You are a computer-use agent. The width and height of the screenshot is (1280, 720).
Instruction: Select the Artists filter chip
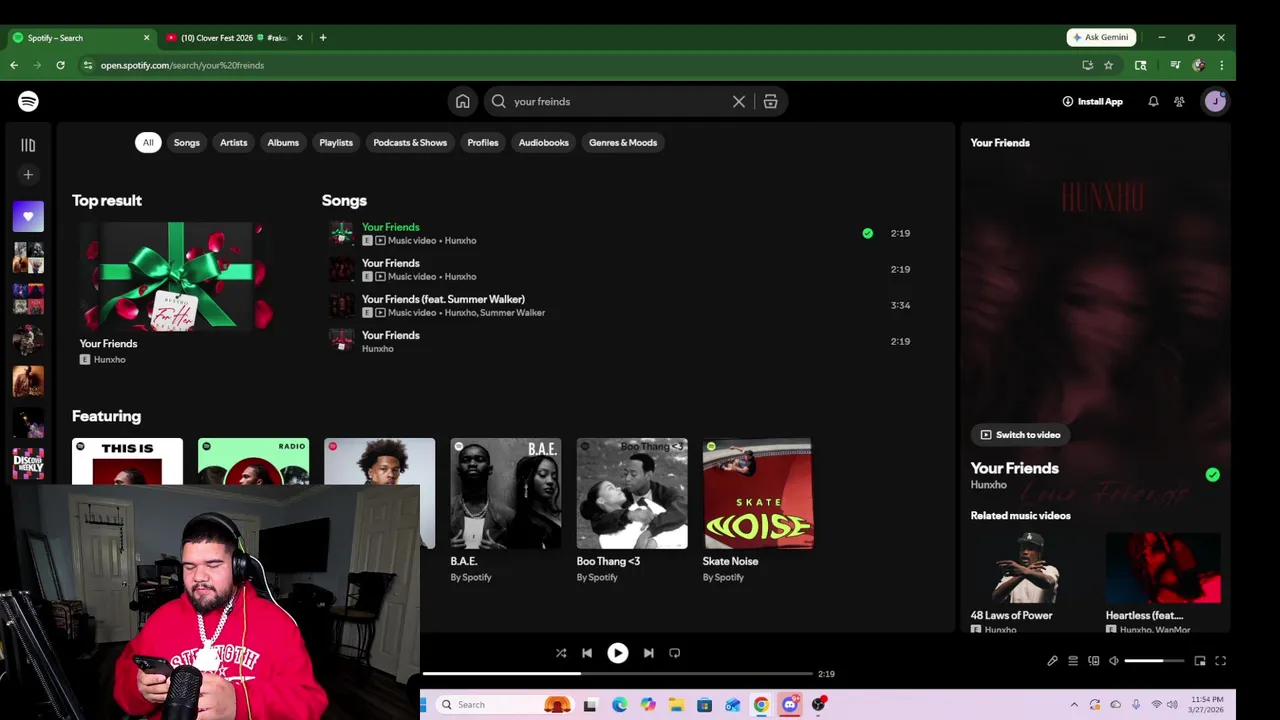[x=233, y=142]
